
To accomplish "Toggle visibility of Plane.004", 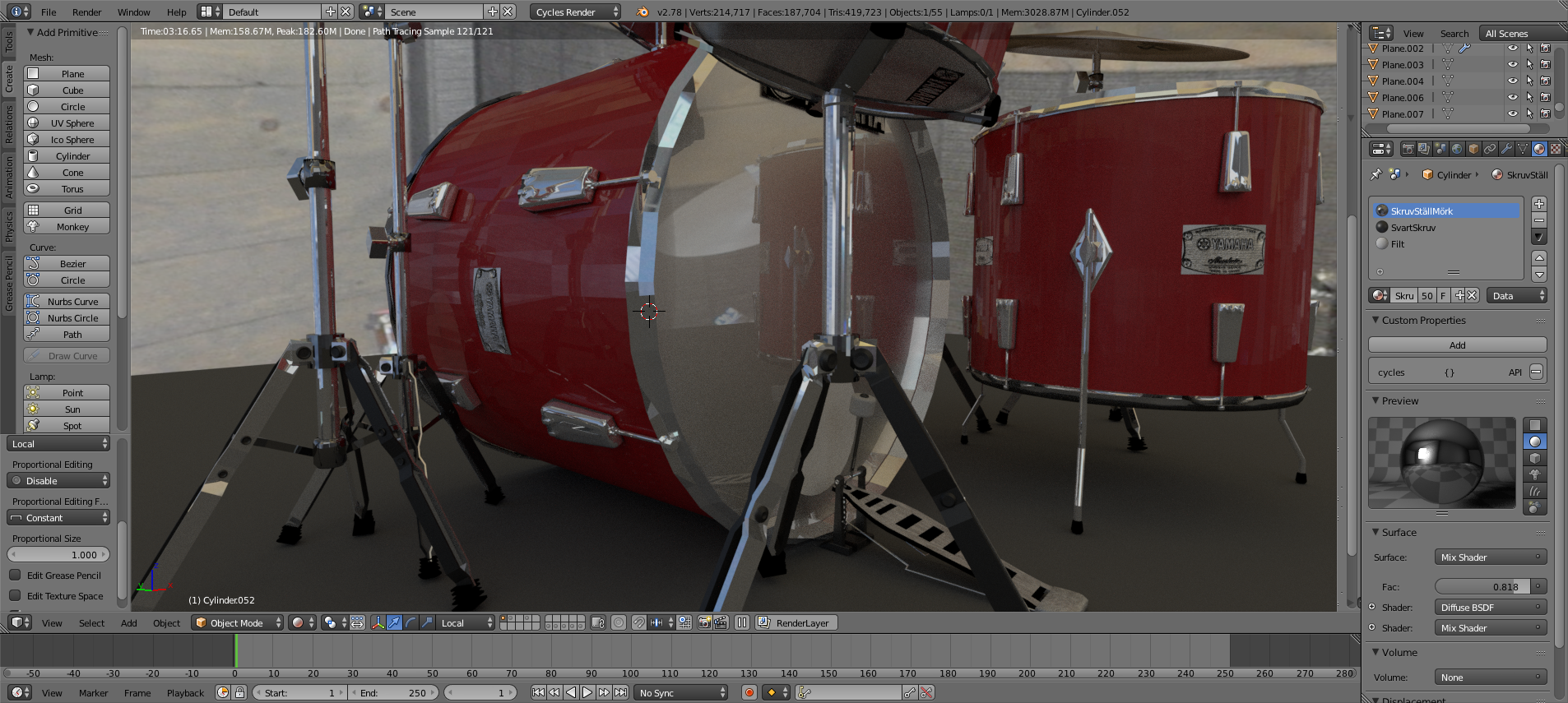I will 1512,81.
